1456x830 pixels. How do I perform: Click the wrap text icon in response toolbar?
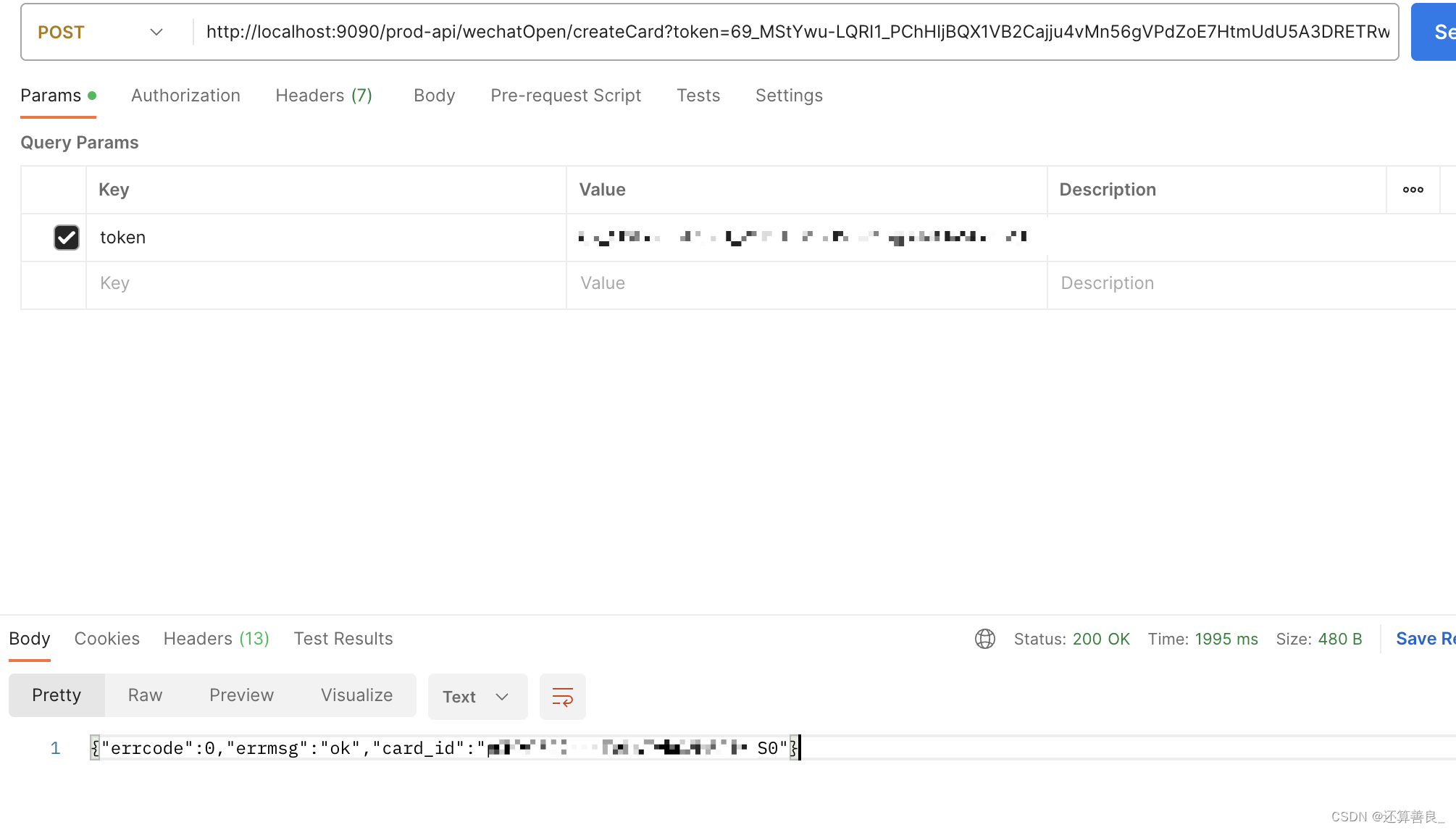(x=562, y=697)
